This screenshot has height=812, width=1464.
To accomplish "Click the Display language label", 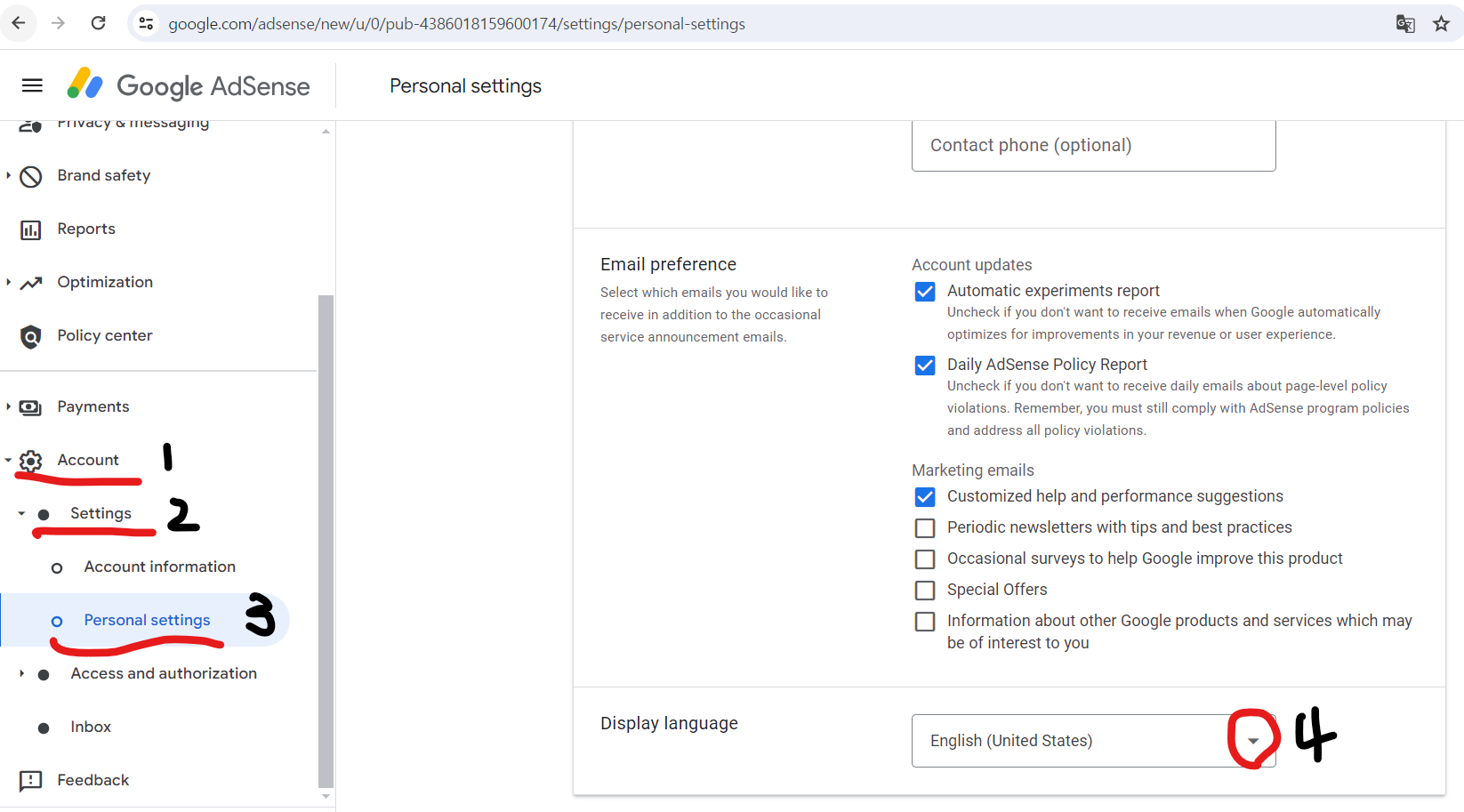I will (x=669, y=723).
